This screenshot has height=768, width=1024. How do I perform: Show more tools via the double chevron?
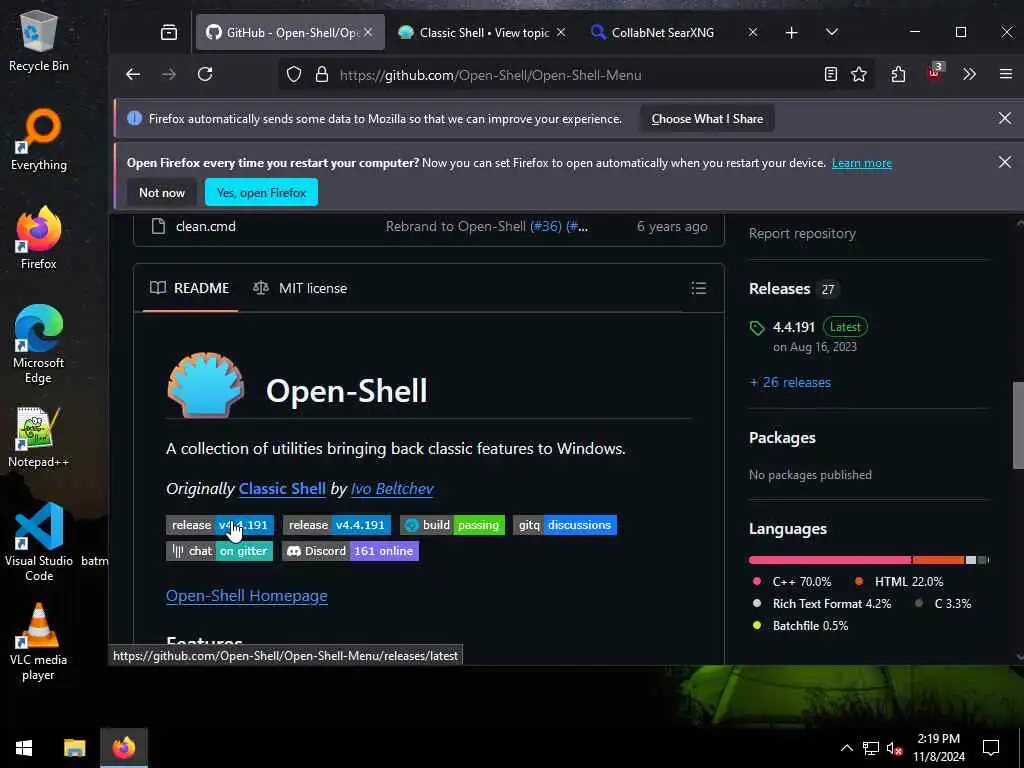point(969,74)
